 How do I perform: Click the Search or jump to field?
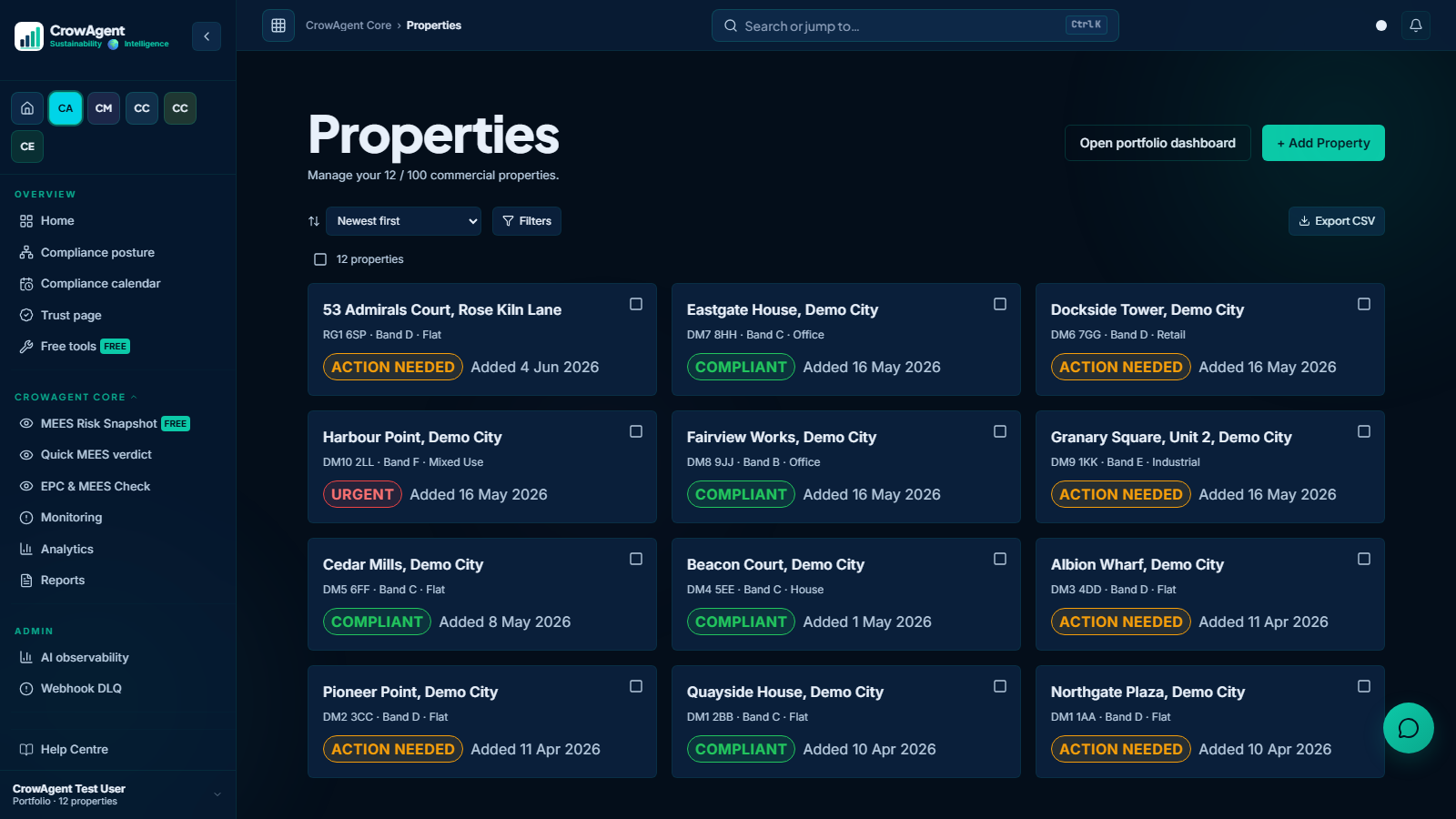tap(915, 25)
